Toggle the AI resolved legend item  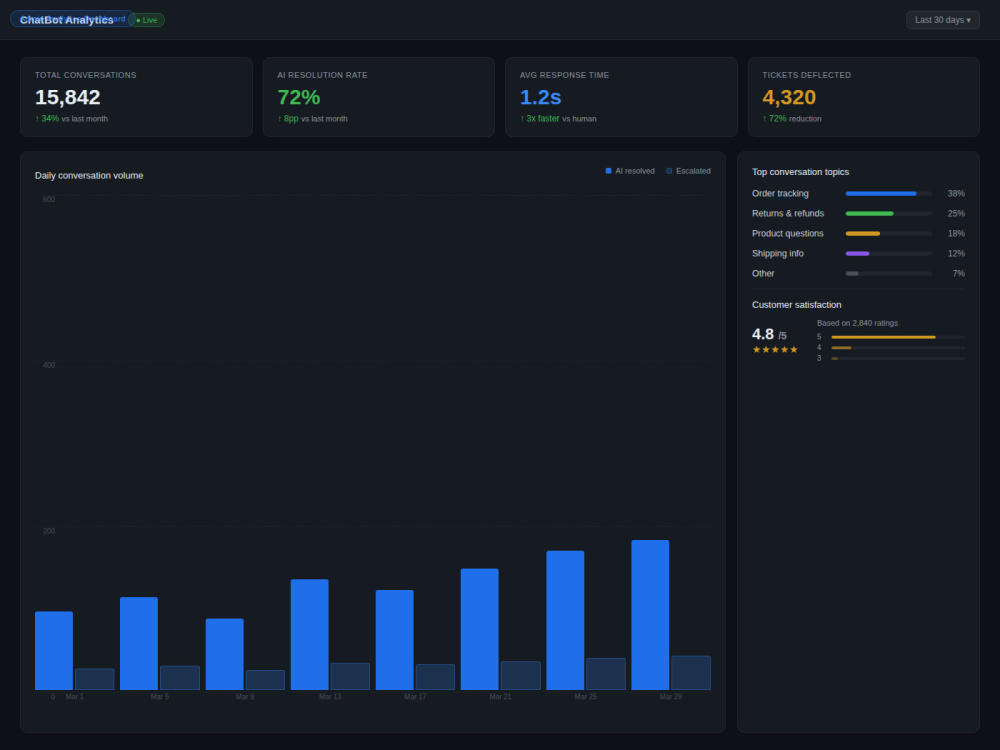[630, 171]
